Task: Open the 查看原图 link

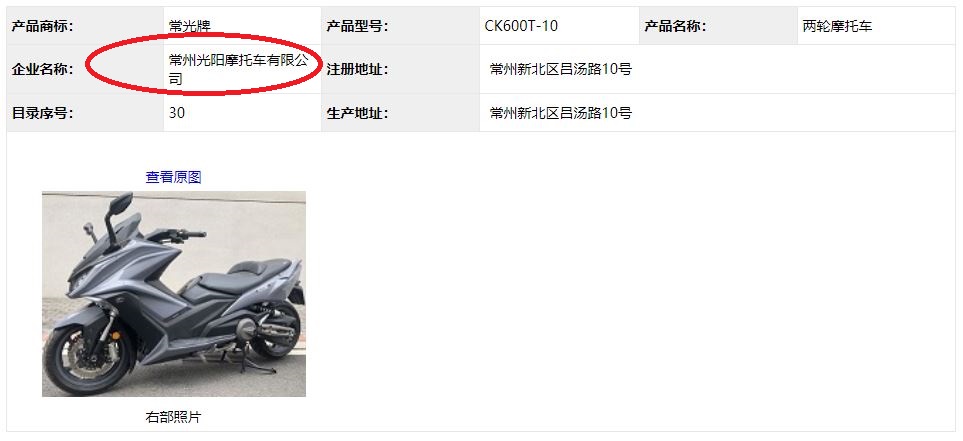Action: tap(173, 178)
